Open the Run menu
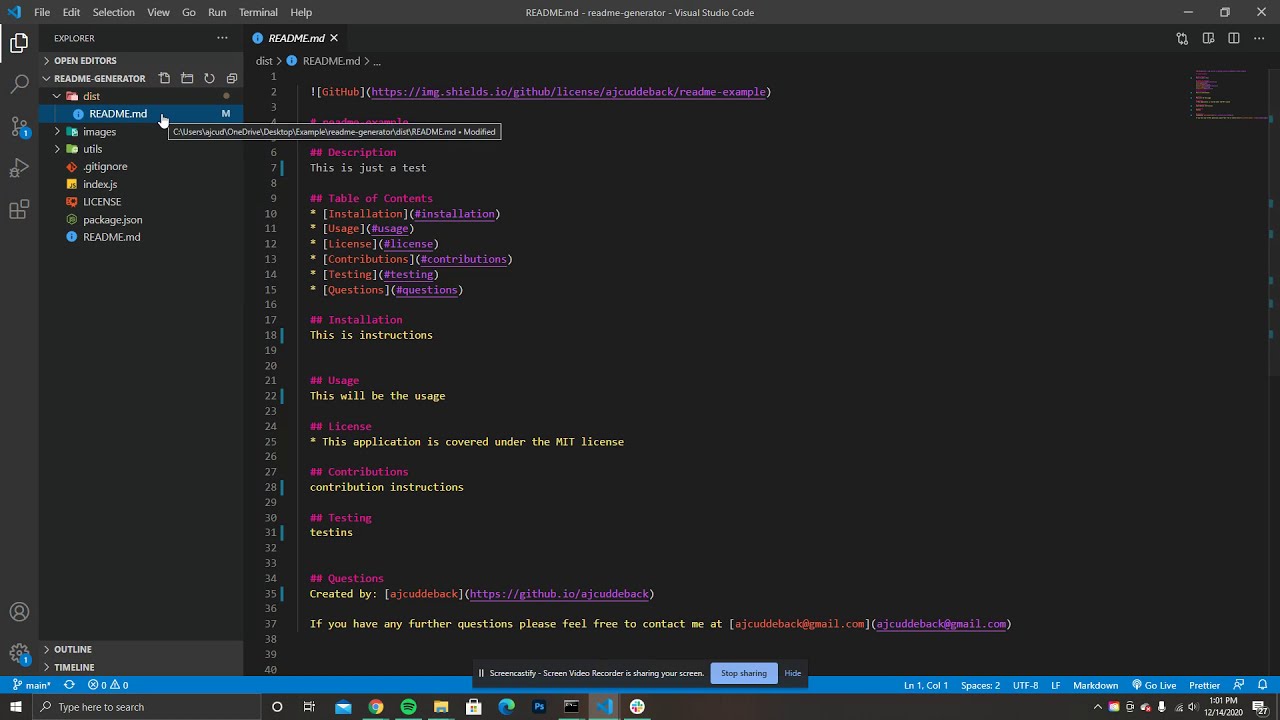1280x720 pixels. 217,12
